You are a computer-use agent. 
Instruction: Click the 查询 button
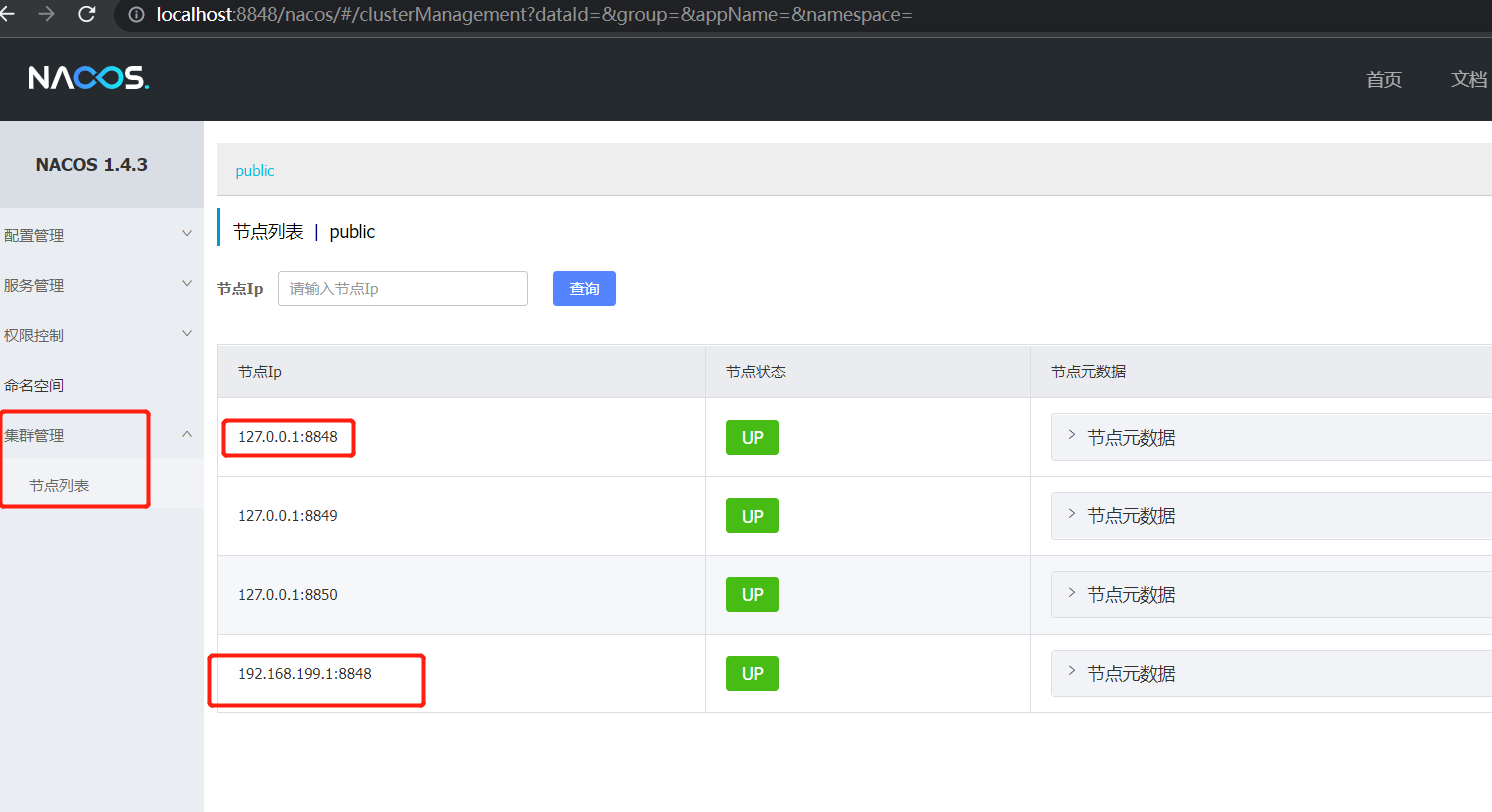click(x=584, y=288)
